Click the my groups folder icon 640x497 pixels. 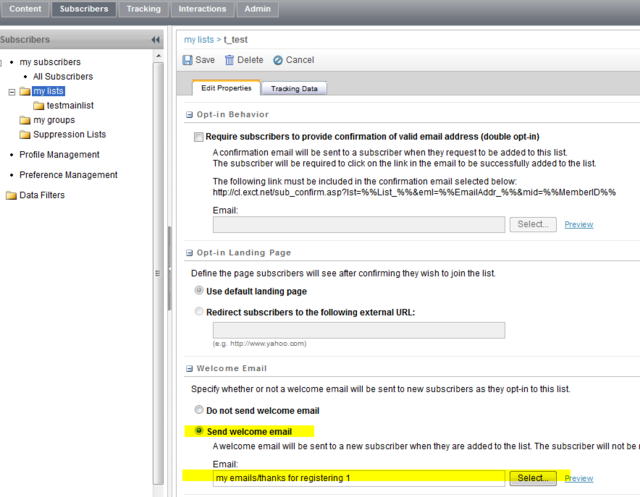coord(25,120)
